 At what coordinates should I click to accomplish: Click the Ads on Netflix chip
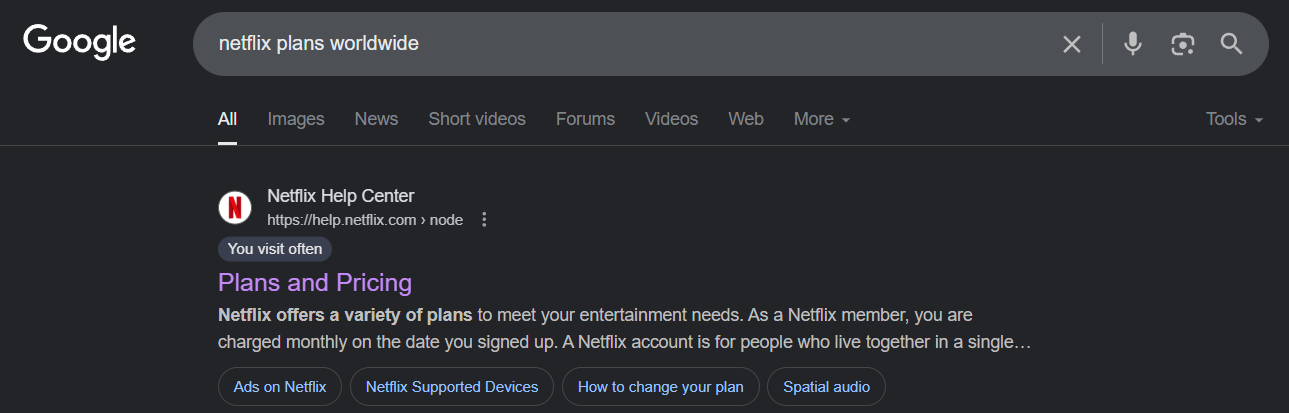(280, 387)
